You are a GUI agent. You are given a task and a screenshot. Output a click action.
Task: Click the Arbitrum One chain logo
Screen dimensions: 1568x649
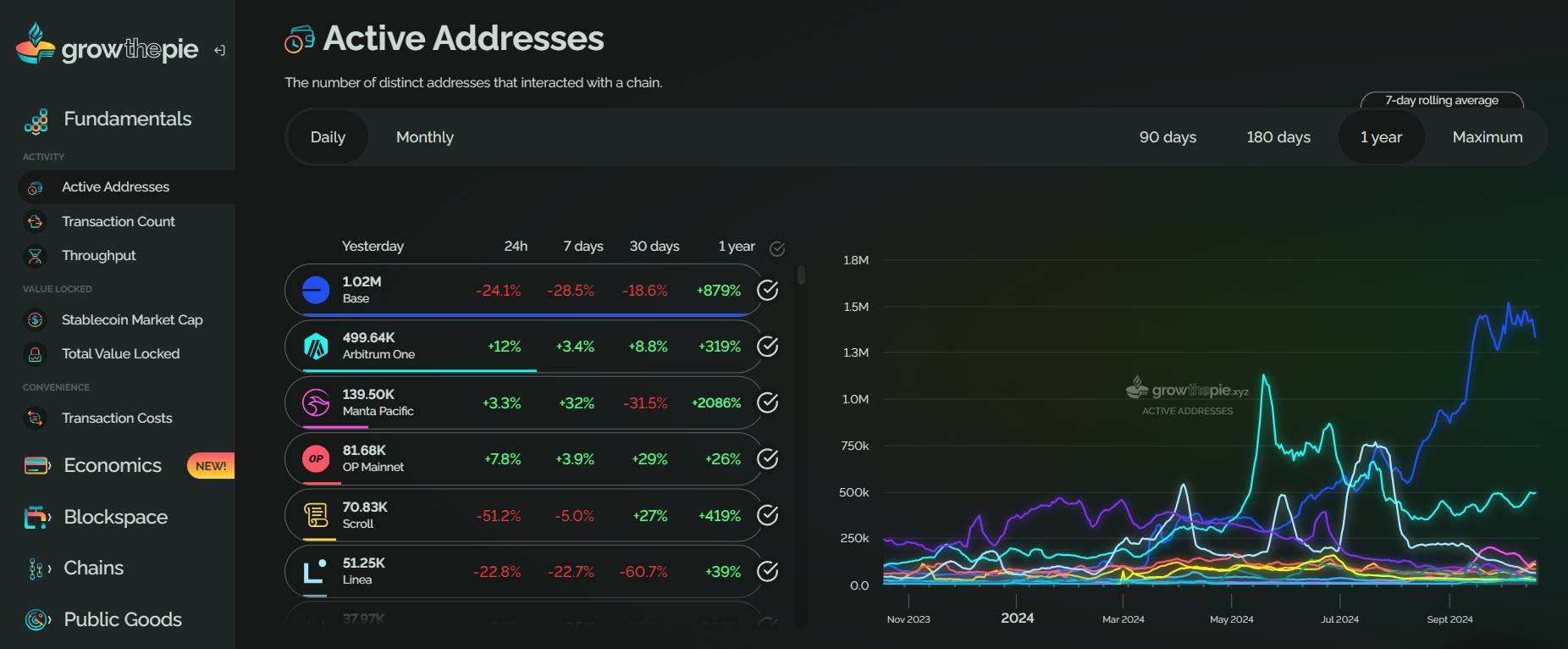pyautogui.click(x=316, y=346)
